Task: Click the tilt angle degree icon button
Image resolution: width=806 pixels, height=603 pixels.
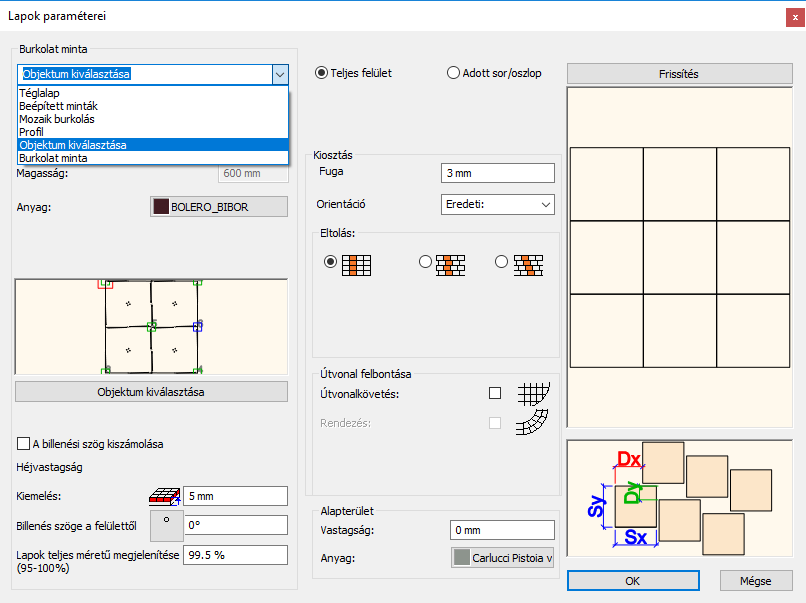Action: pyautogui.click(x=167, y=525)
